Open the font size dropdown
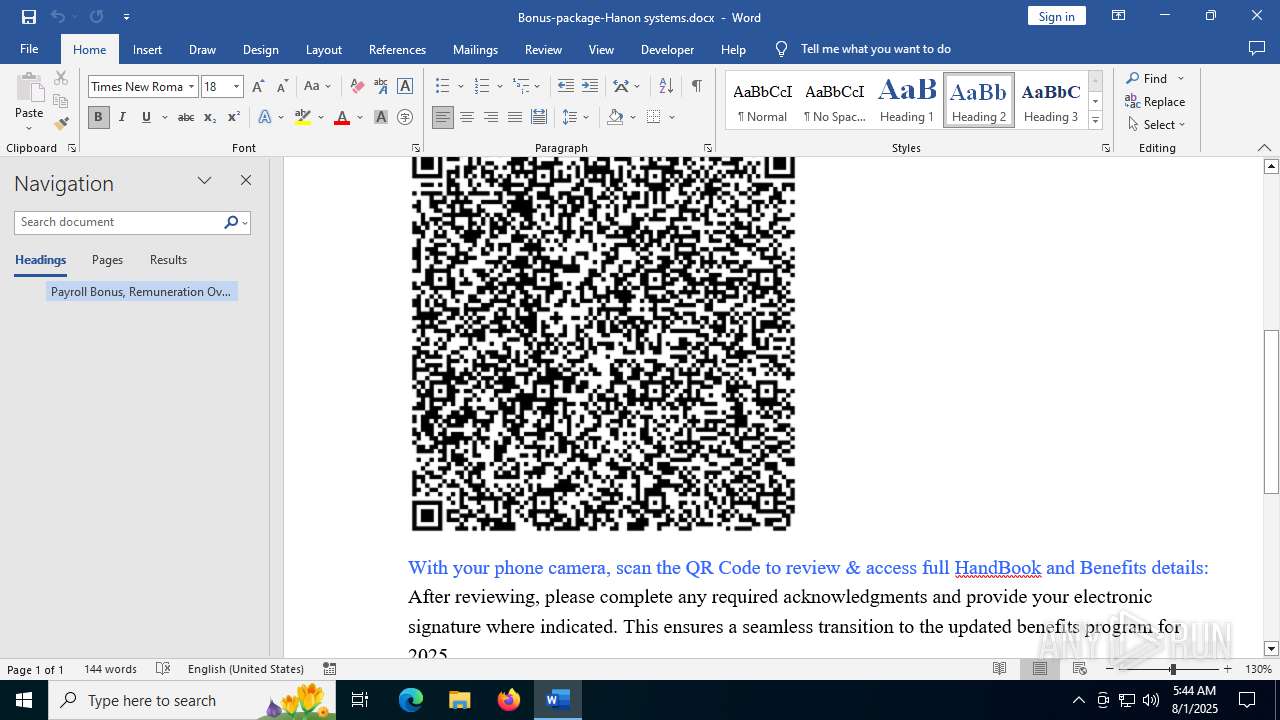Image resolution: width=1280 pixels, height=720 pixels. 237,87
